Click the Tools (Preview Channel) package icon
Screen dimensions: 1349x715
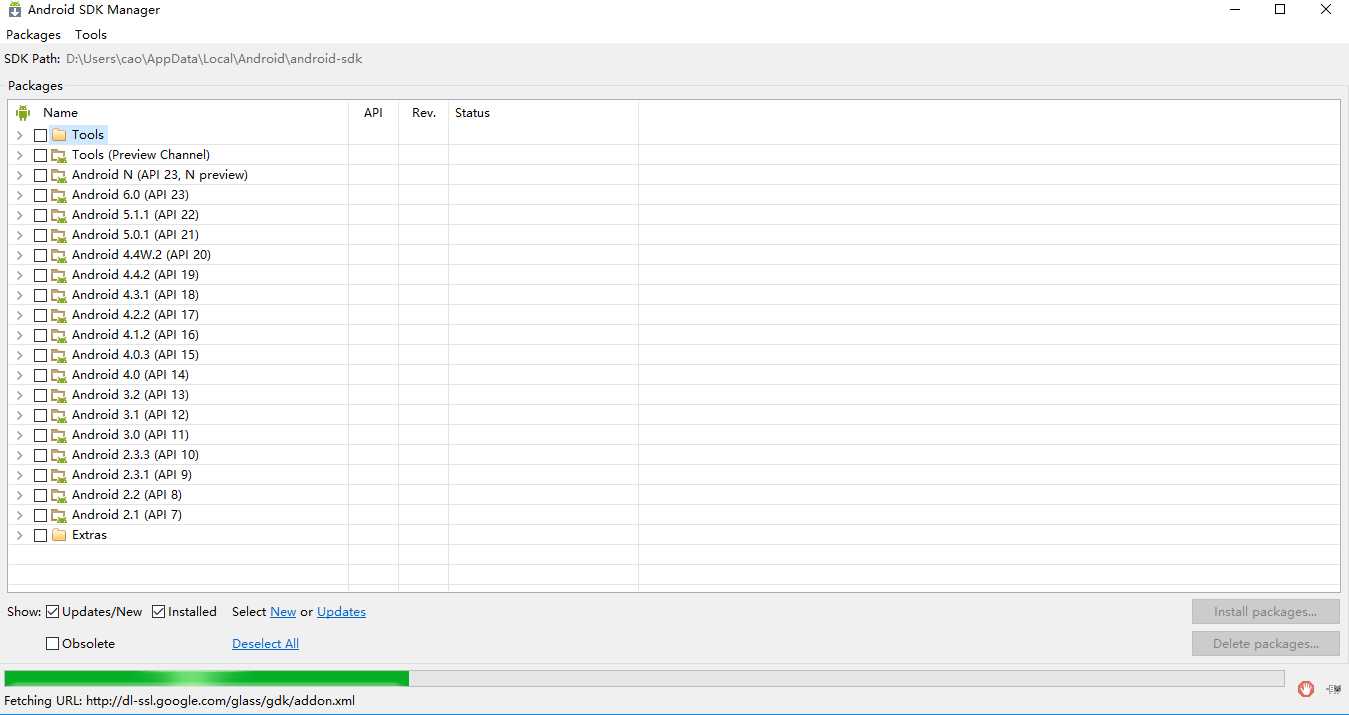tap(59, 155)
